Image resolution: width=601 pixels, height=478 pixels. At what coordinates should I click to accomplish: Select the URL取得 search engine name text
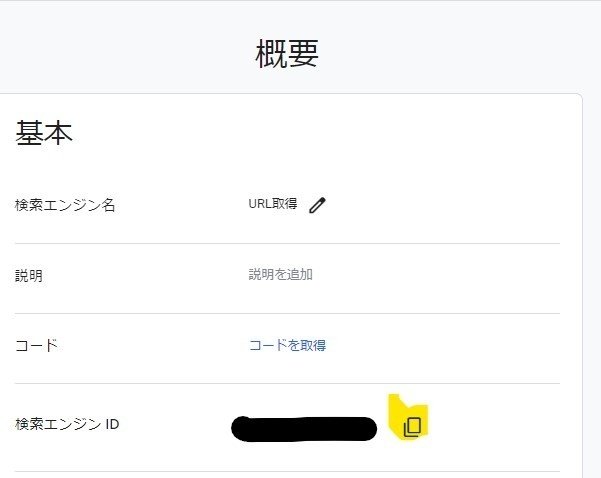(272, 204)
